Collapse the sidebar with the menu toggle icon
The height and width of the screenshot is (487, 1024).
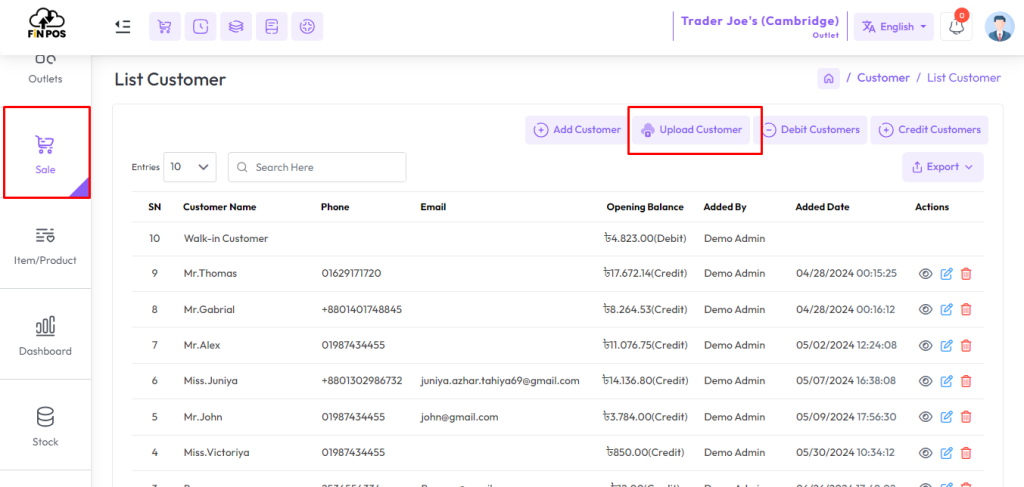coord(123,27)
